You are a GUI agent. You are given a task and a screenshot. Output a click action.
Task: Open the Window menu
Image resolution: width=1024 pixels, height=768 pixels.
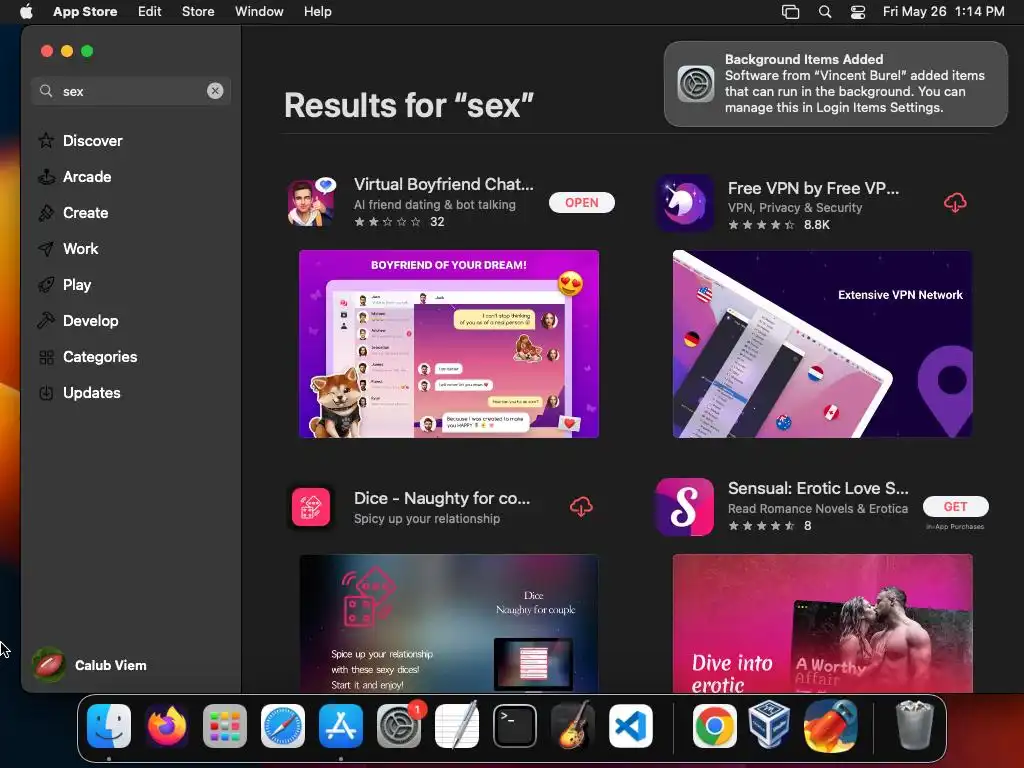click(259, 12)
